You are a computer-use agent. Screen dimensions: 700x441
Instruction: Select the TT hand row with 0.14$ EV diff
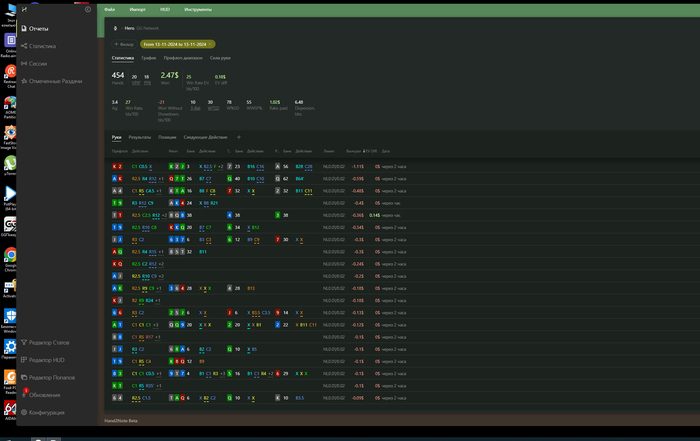(x=402, y=215)
